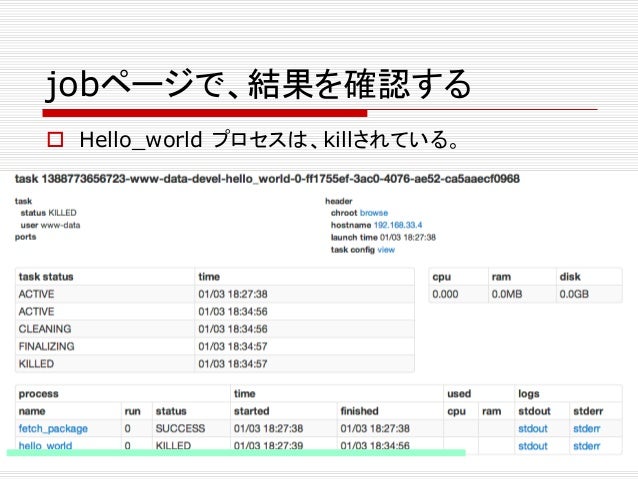The image size is (638, 479).
Task: Open stdout log for hello_world
Action: point(532,445)
